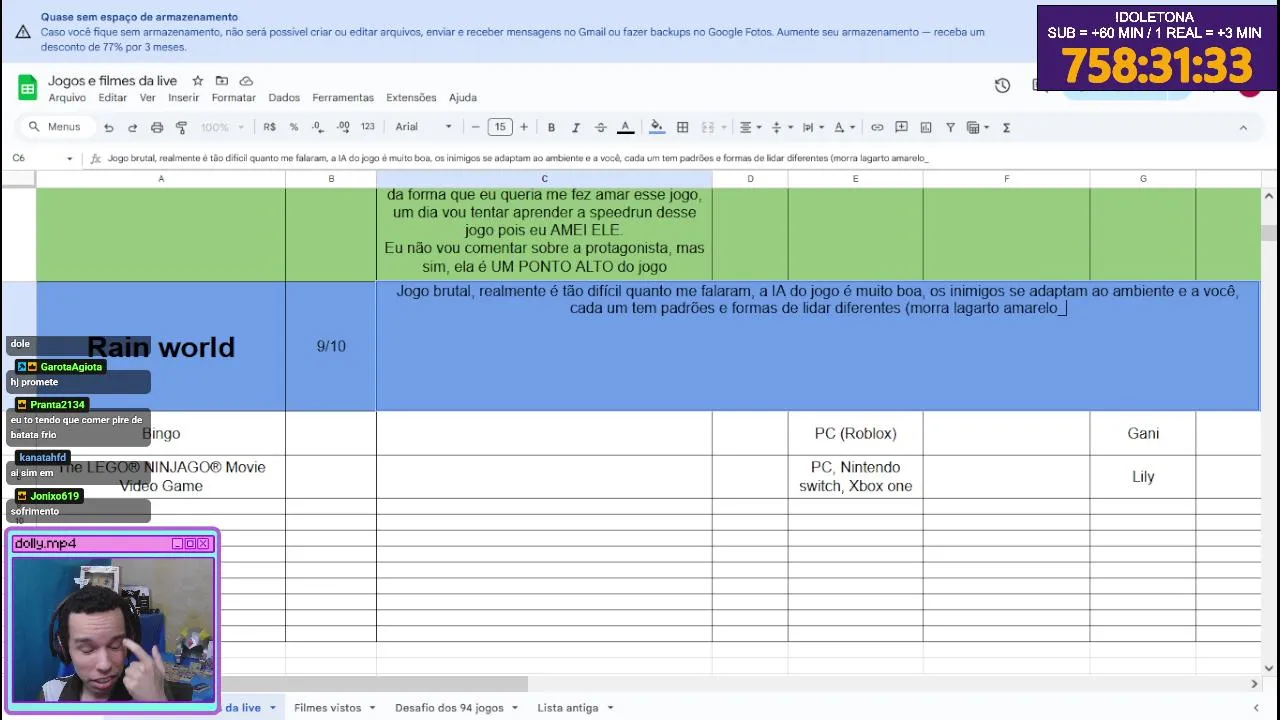Open vertical align dropdown
Screen dimensions: 1280x720
781,127
